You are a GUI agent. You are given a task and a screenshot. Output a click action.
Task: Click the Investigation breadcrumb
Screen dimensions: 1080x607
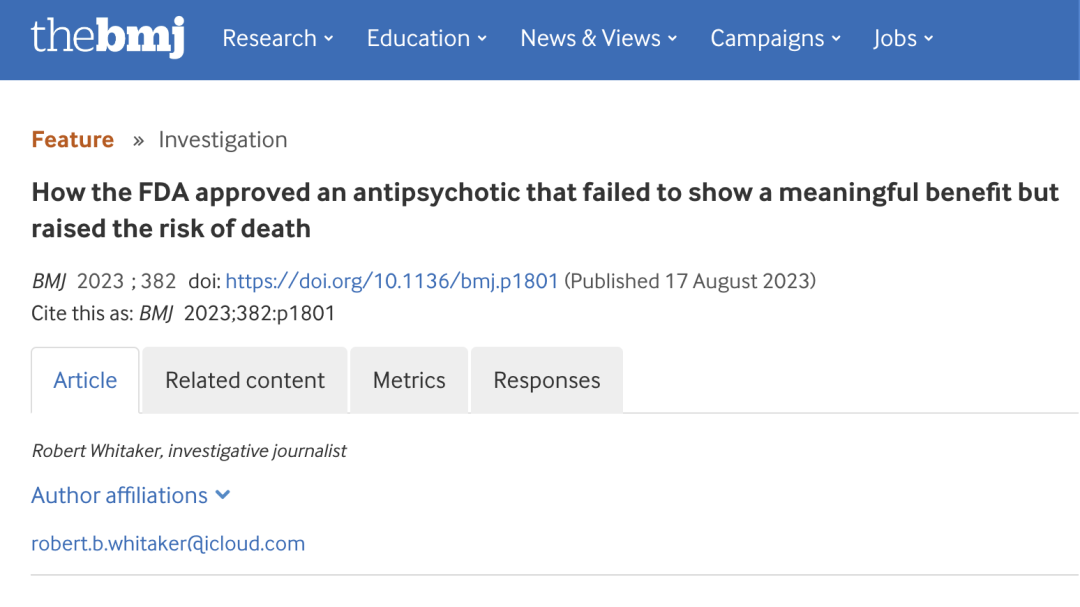pos(222,140)
